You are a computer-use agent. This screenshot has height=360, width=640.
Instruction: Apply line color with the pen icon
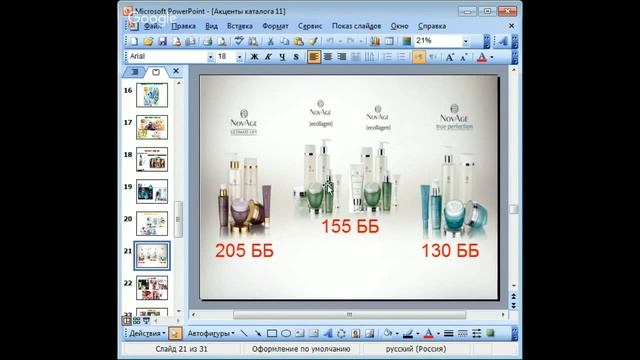408,333
